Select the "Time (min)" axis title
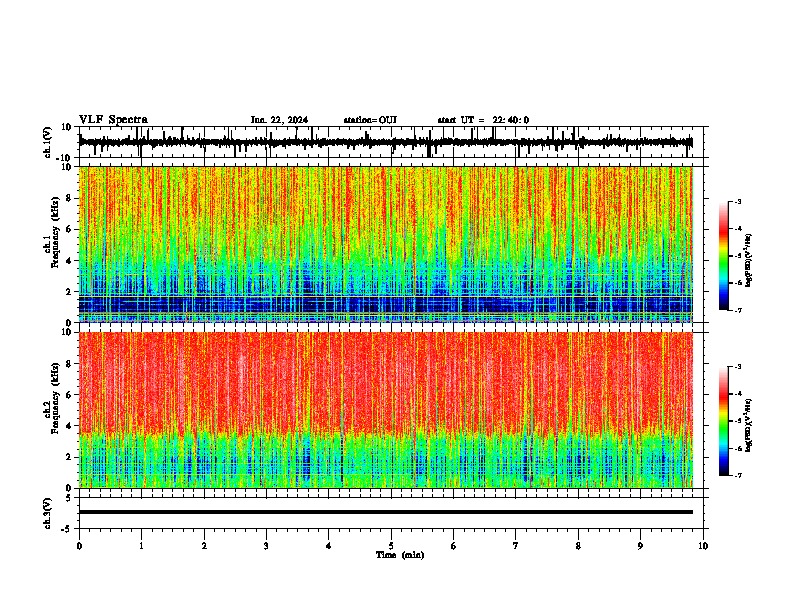792x612 pixels. coord(400,555)
